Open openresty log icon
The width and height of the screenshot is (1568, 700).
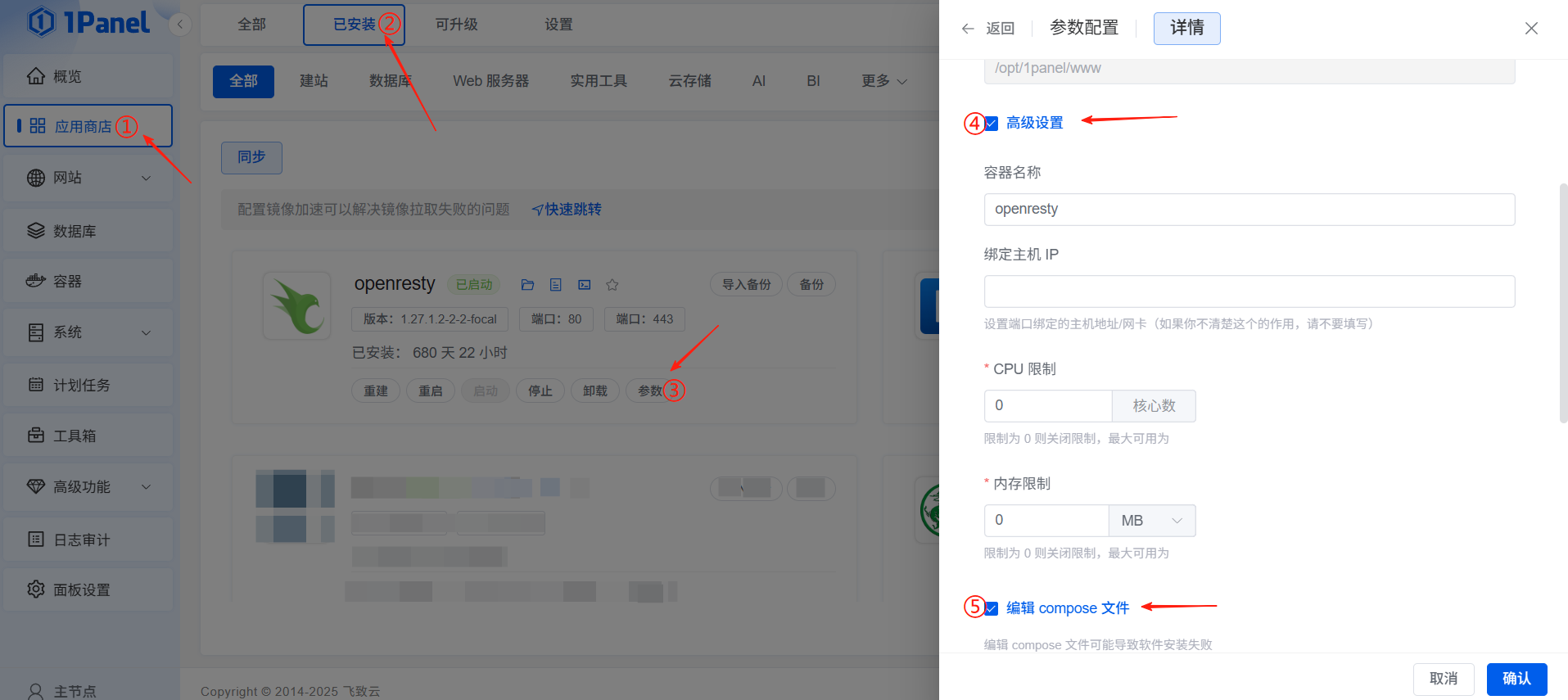(x=556, y=285)
